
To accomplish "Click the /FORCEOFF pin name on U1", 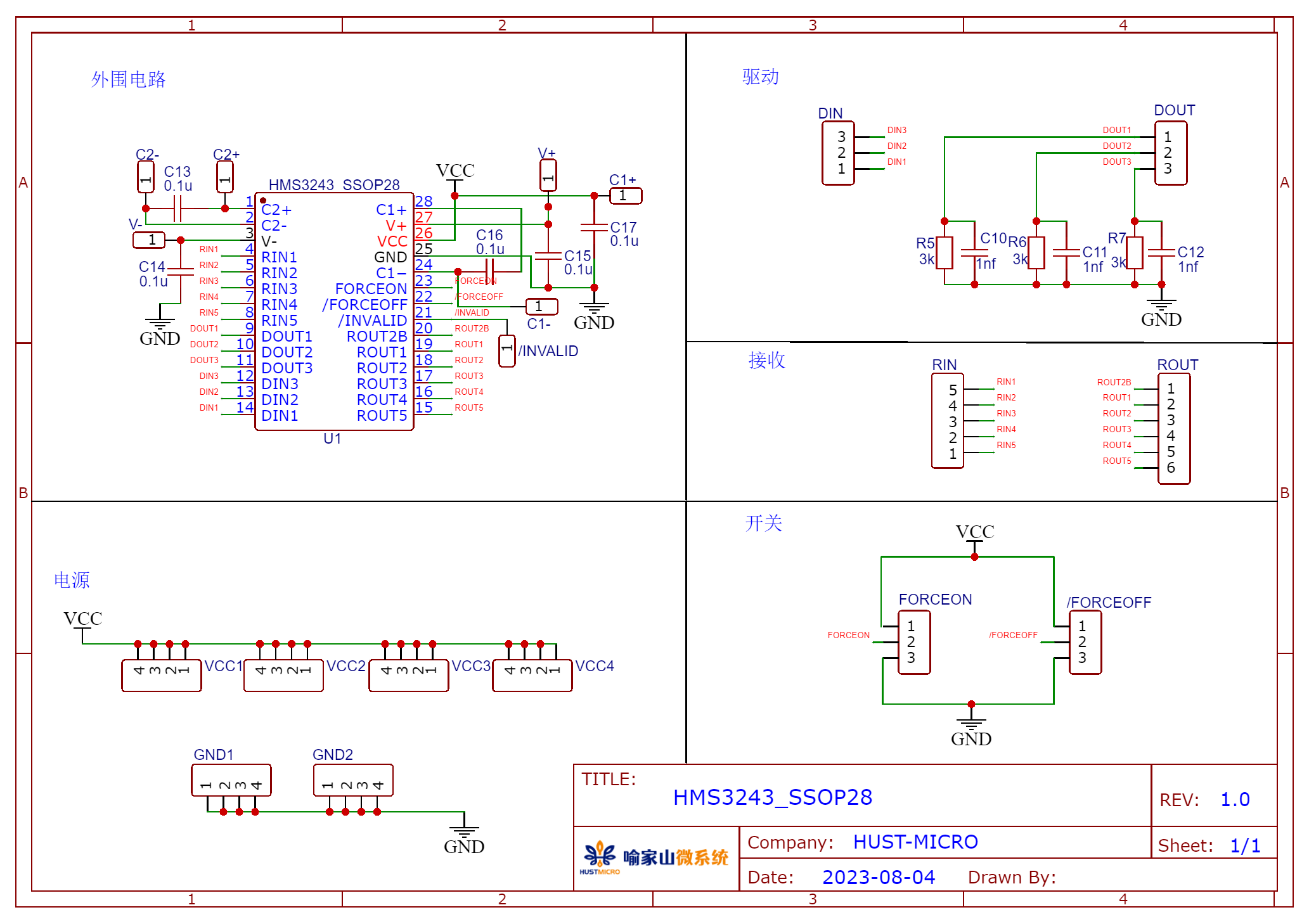I will [x=364, y=305].
